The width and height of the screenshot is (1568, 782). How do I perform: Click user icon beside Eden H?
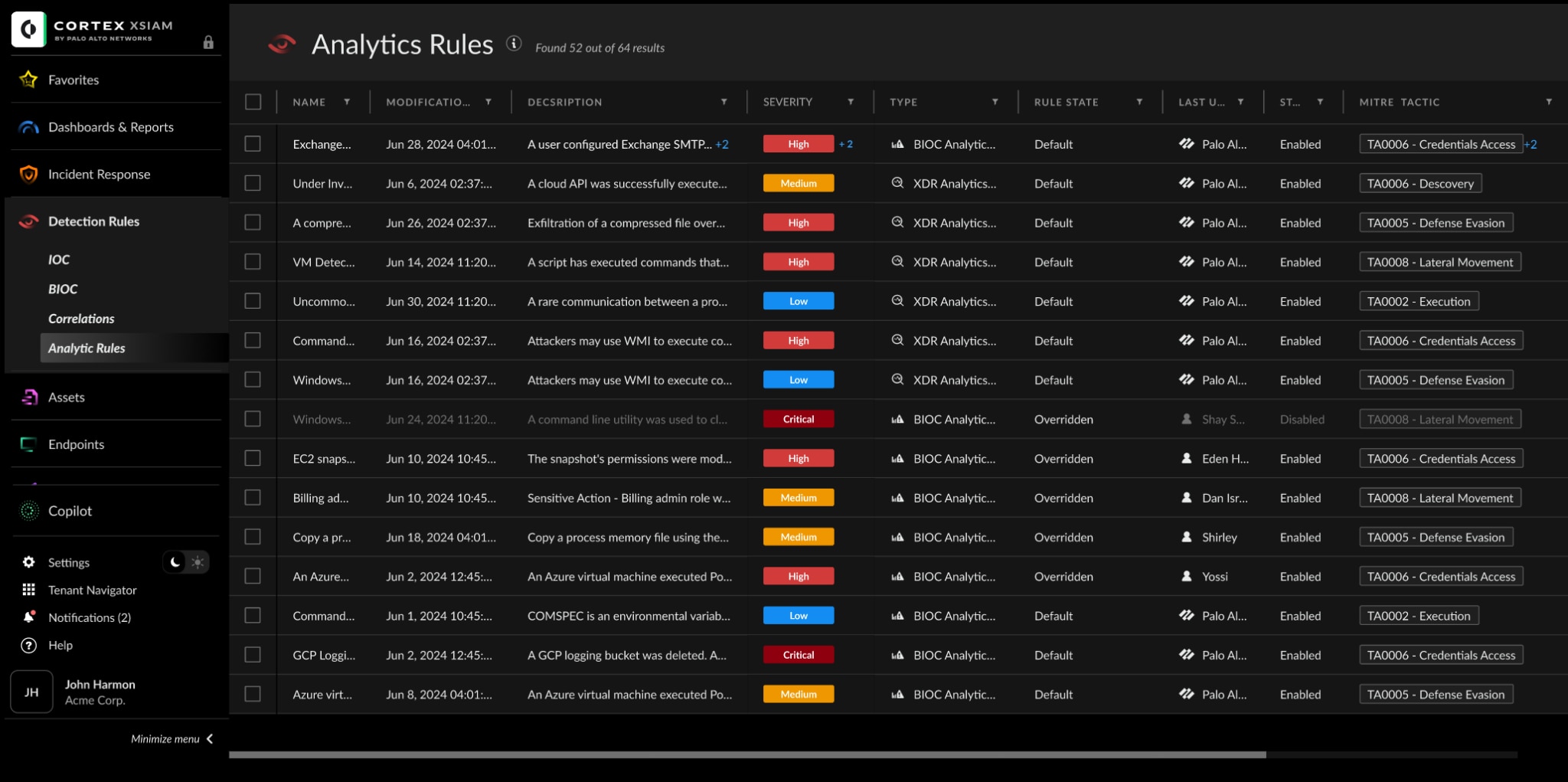(1187, 458)
